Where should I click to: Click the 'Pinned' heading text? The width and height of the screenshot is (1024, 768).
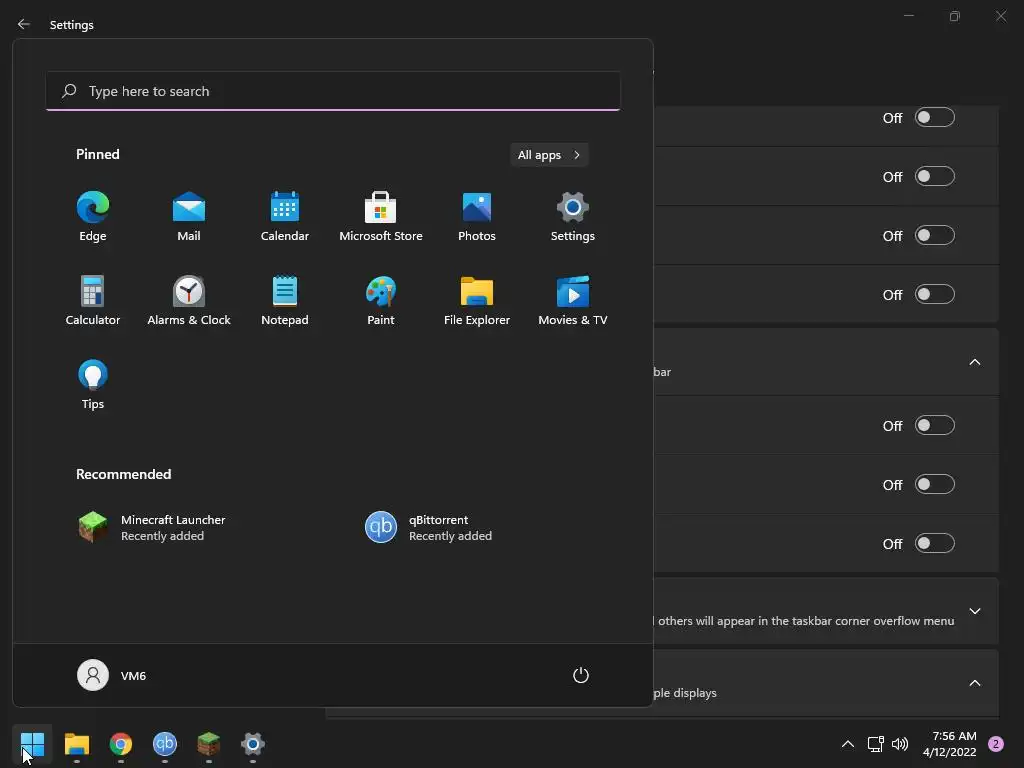pos(97,154)
